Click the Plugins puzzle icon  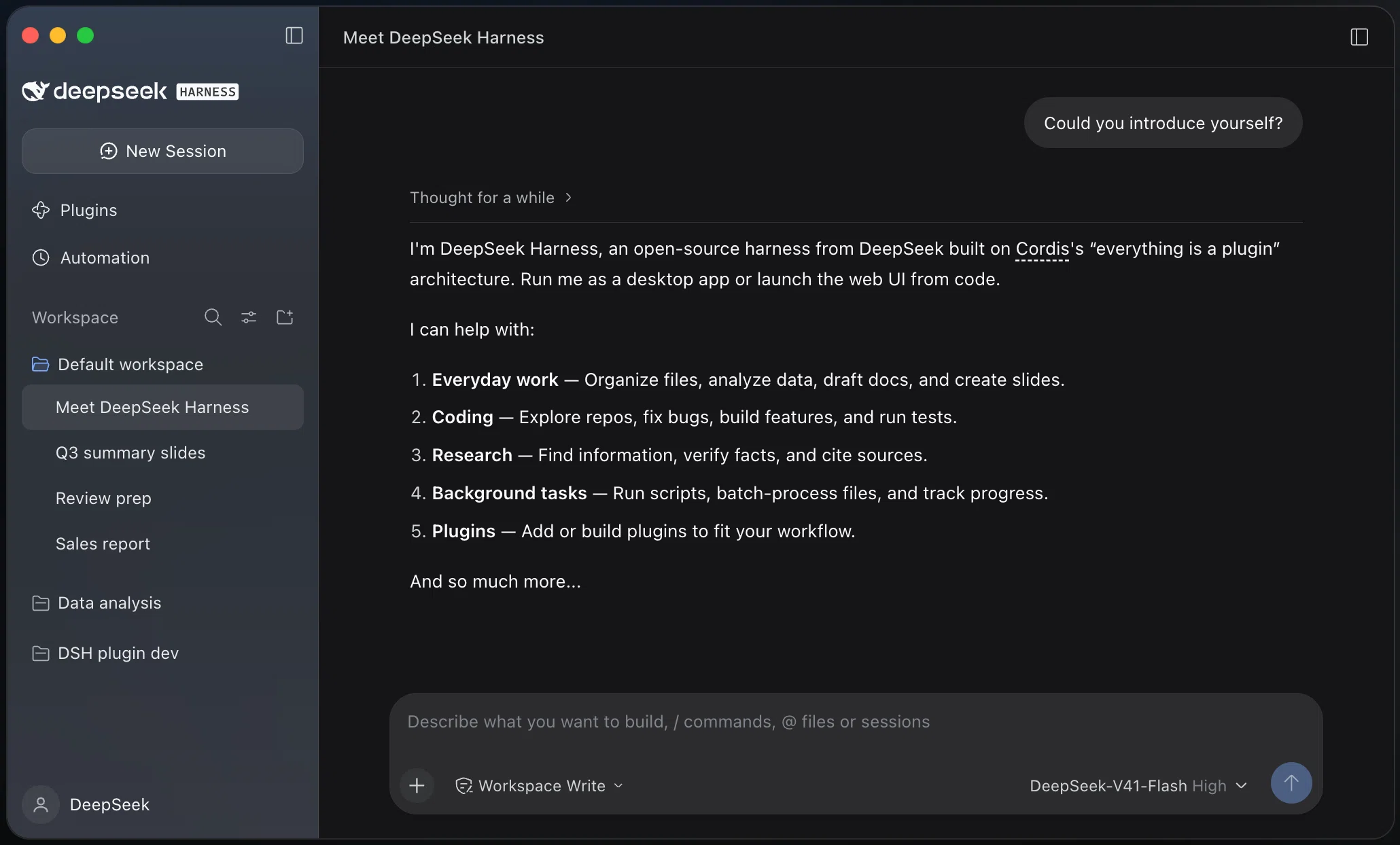41,210
